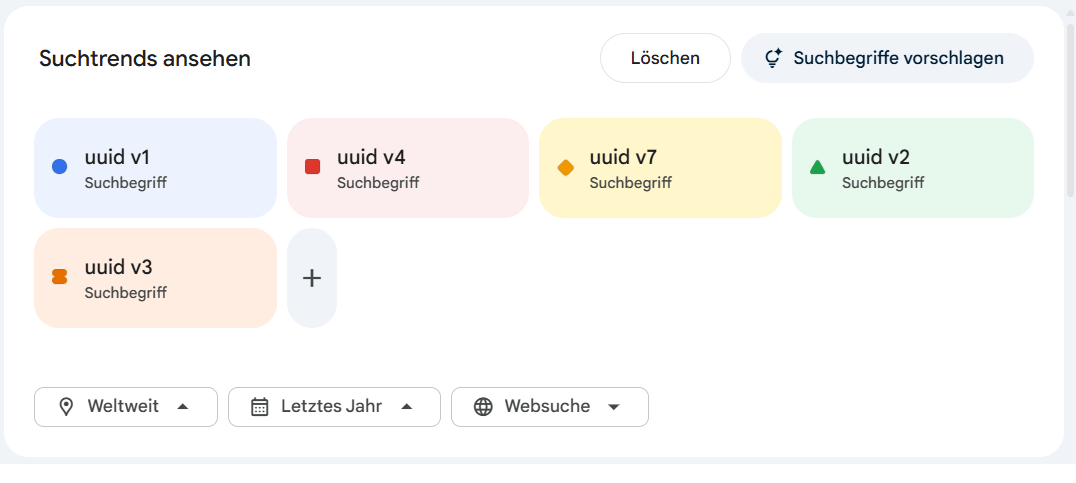Open the Letztes Jahr time range dropdown

tap(334, 407)
